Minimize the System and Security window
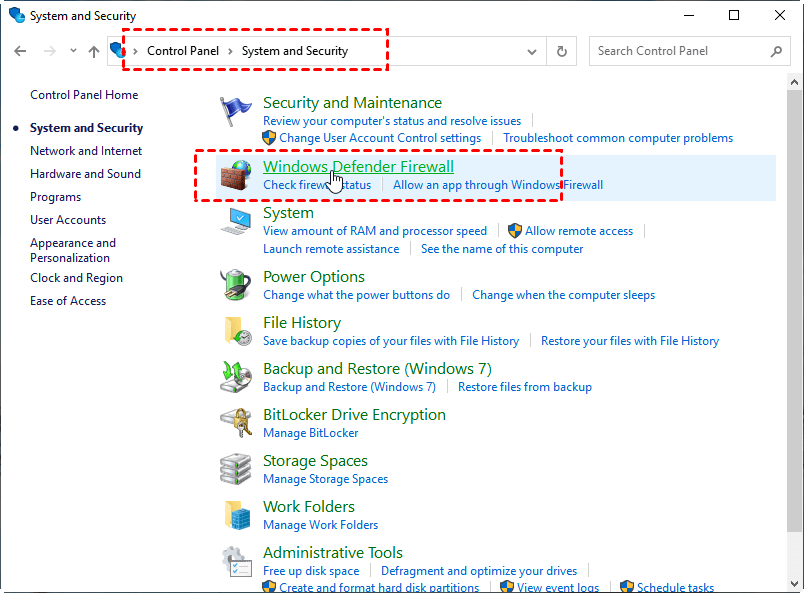This screenshot has height=593, width=804. [x=689, y=15]
